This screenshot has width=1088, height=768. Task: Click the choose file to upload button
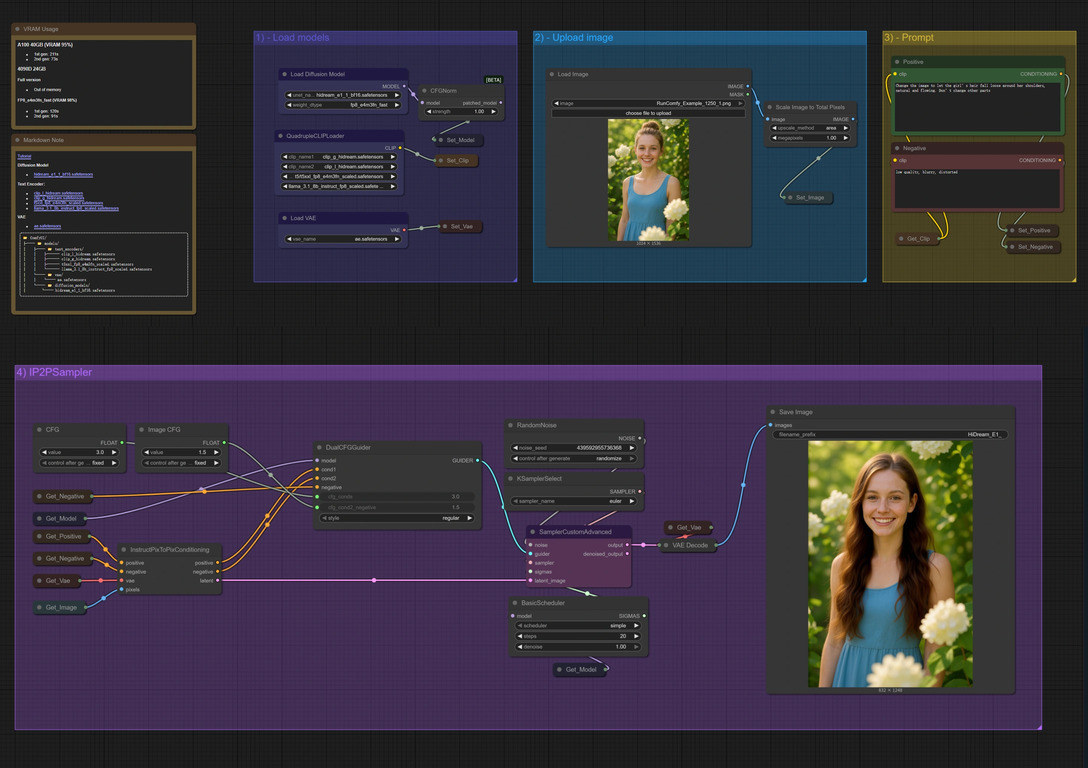[x=648, y=113]
